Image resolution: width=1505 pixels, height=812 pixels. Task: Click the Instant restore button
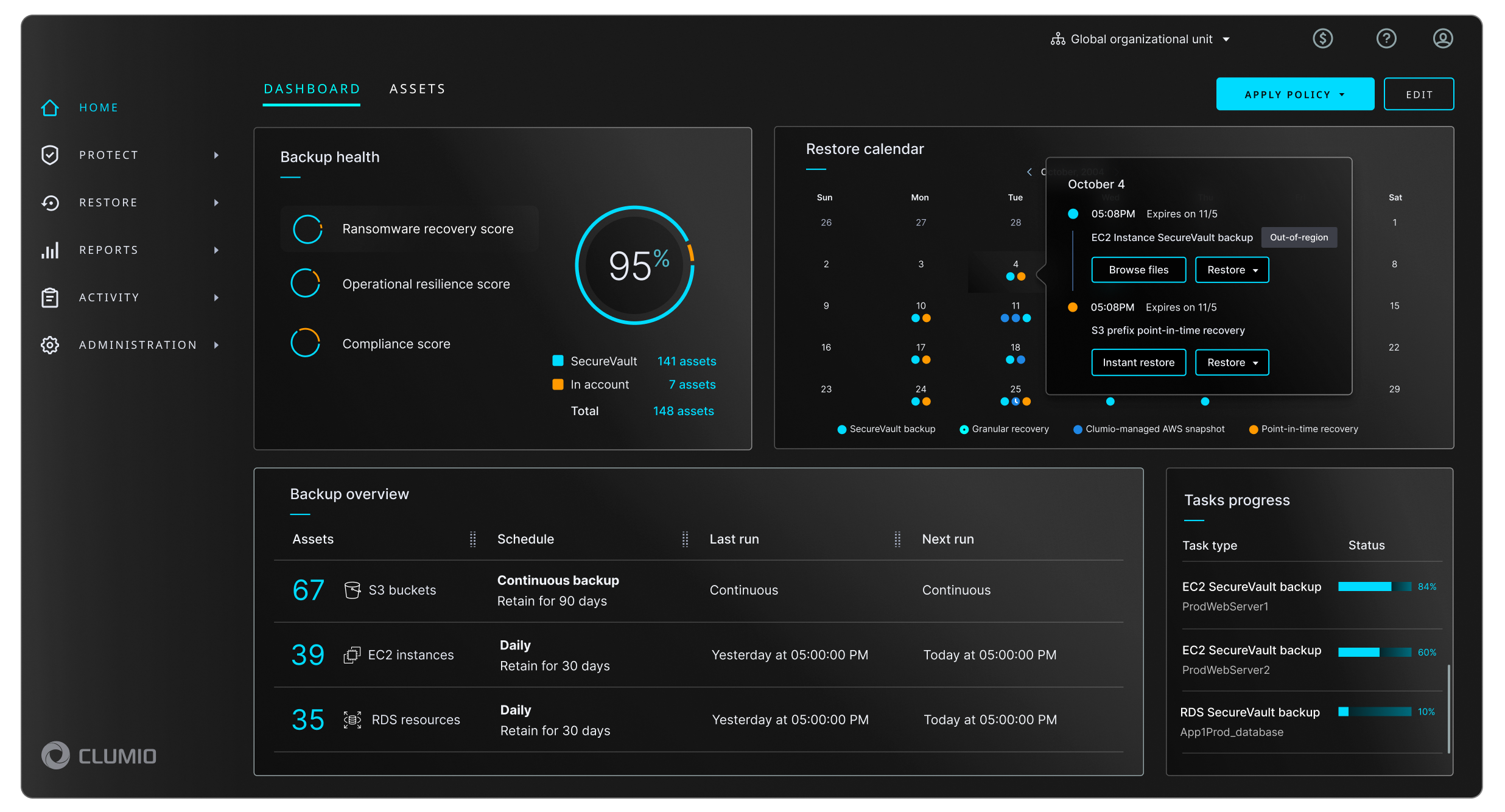[1138, 362]
